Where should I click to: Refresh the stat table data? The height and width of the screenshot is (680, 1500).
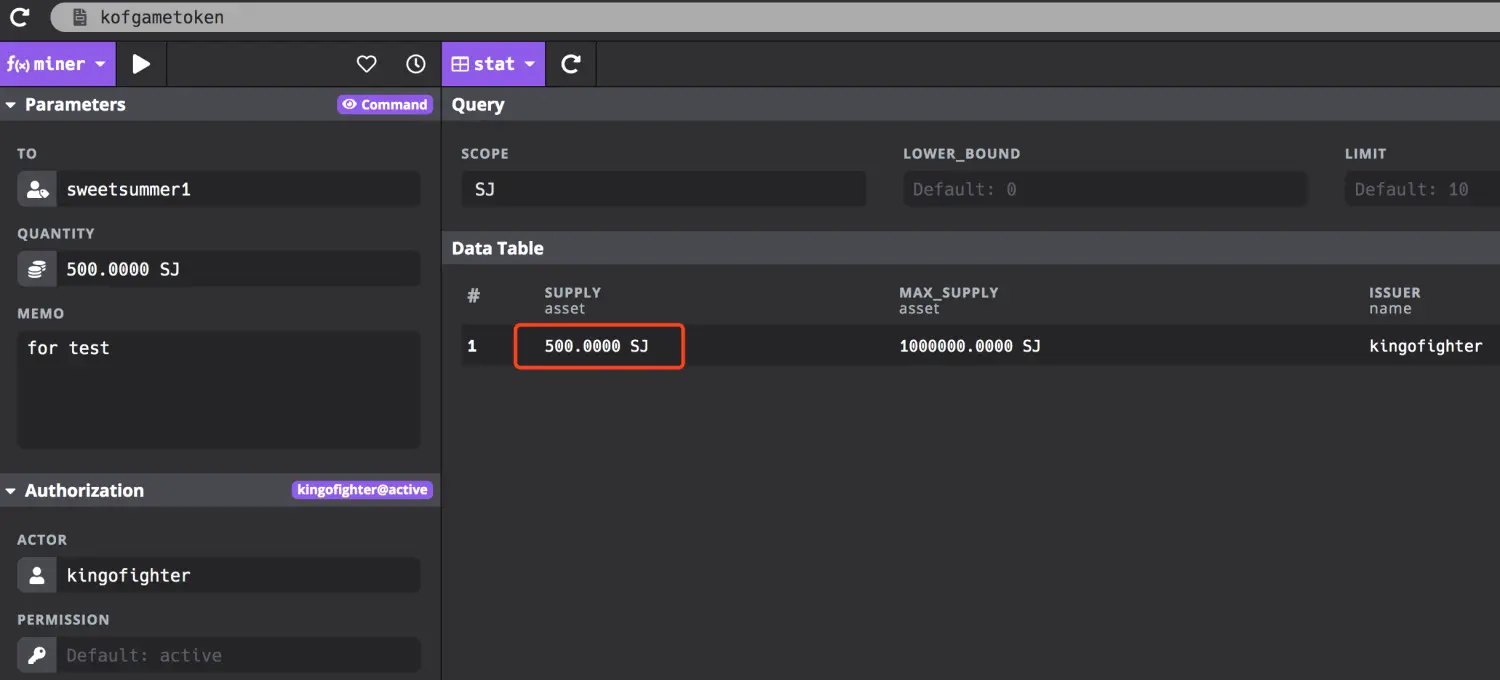pos(571,64)
